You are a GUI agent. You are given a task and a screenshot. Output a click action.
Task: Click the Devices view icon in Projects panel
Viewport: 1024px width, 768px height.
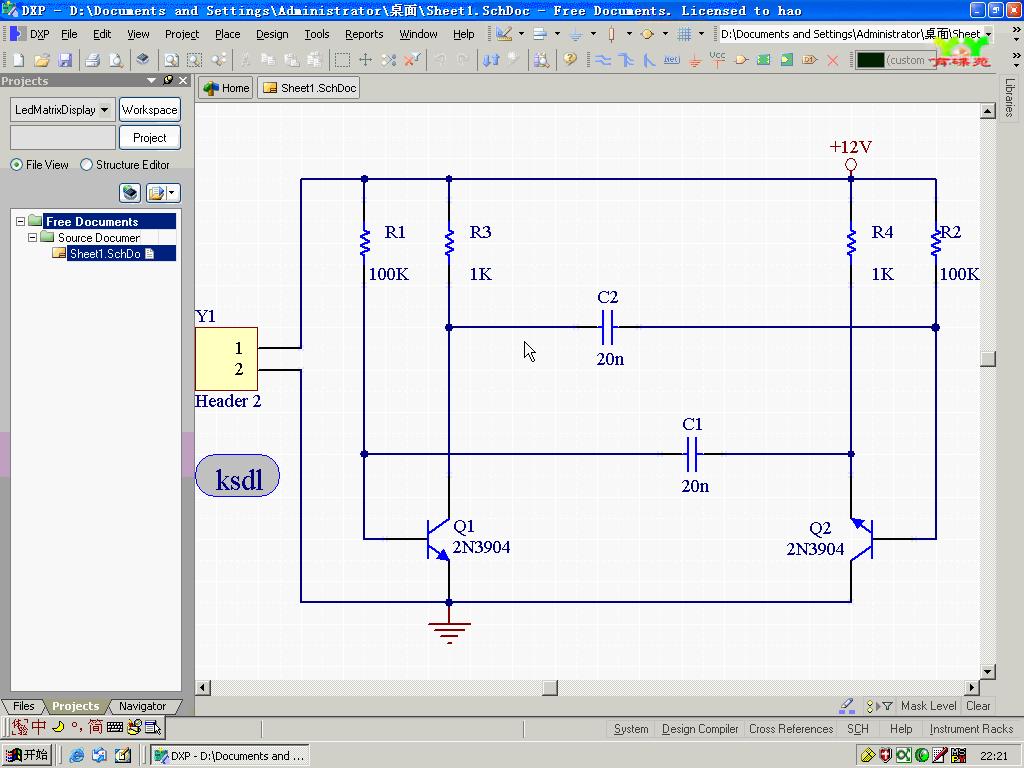coord(130,193)
